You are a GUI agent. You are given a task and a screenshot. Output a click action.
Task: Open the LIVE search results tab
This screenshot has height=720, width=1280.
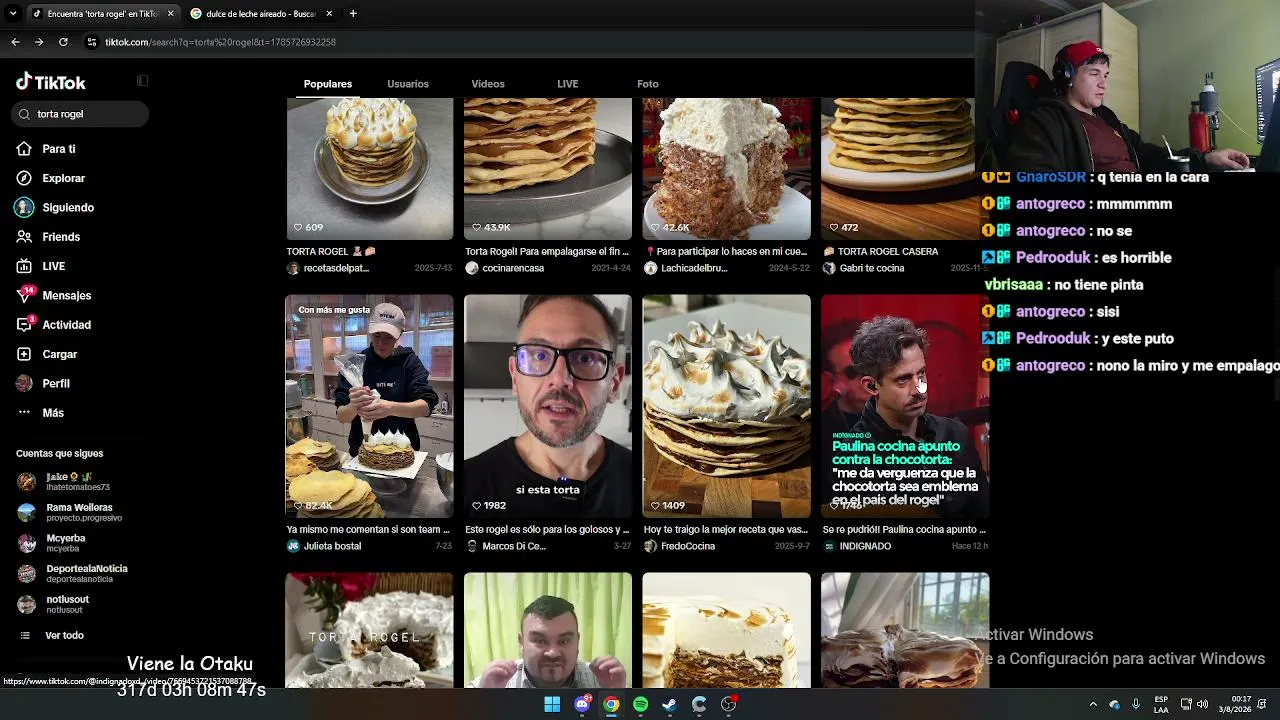point(568,84)
